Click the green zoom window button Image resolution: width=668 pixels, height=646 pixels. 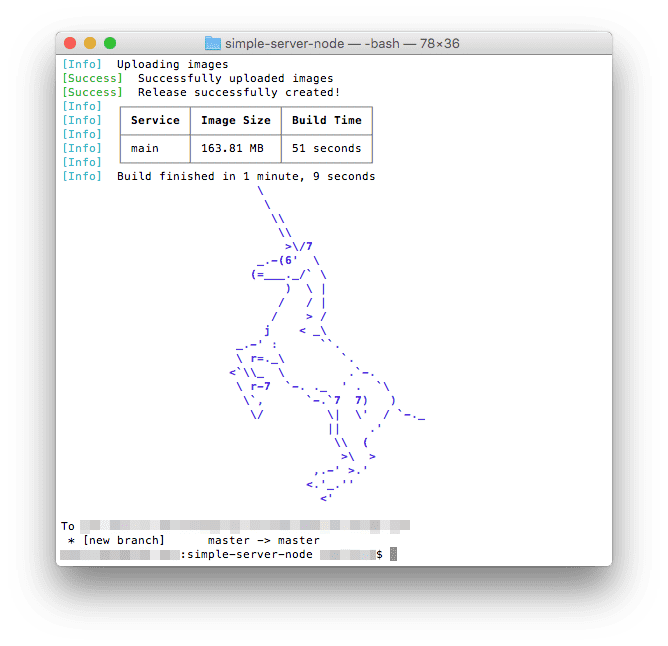(110, 43)
